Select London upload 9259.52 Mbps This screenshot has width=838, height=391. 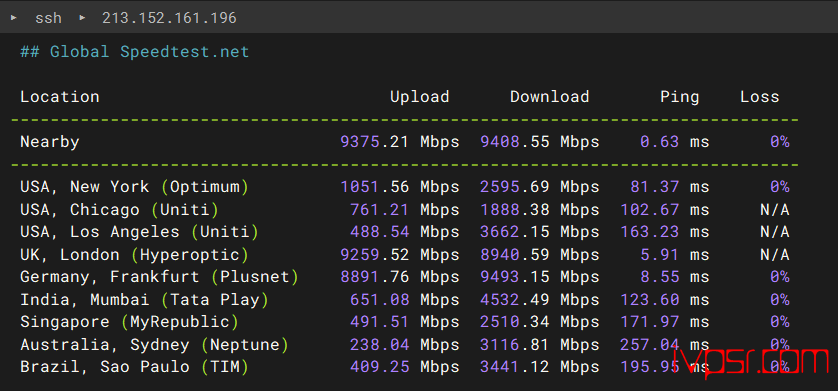coord(400,254)
